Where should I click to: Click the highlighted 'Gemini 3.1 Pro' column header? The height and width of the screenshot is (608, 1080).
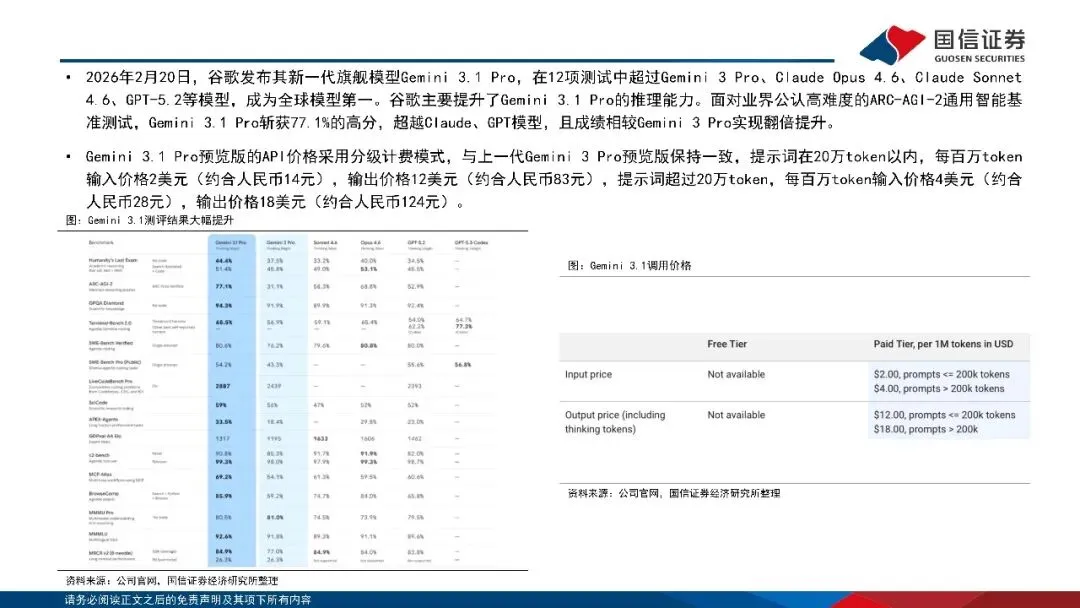(231, 244)
